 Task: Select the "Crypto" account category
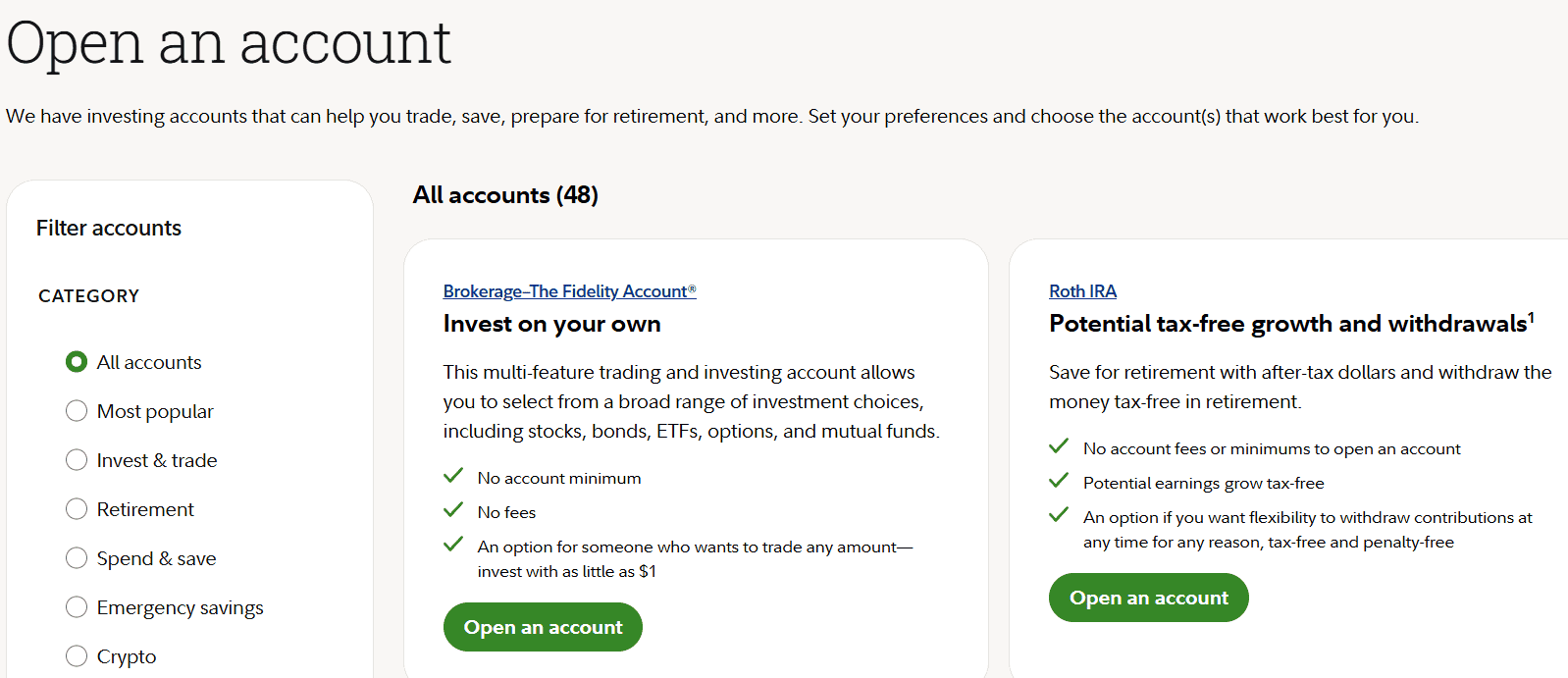[x=77, y=655]
